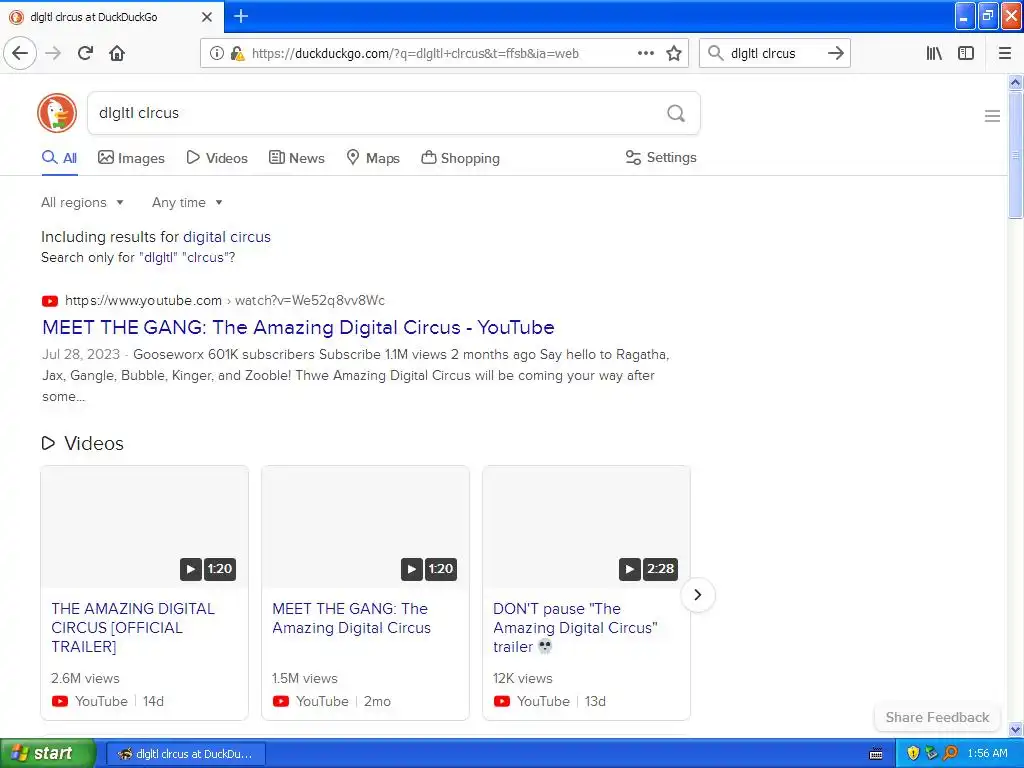Viewport: 1024px width, 768px height.
Task: Open a new tab with plus button
Action: pos(241,16)
